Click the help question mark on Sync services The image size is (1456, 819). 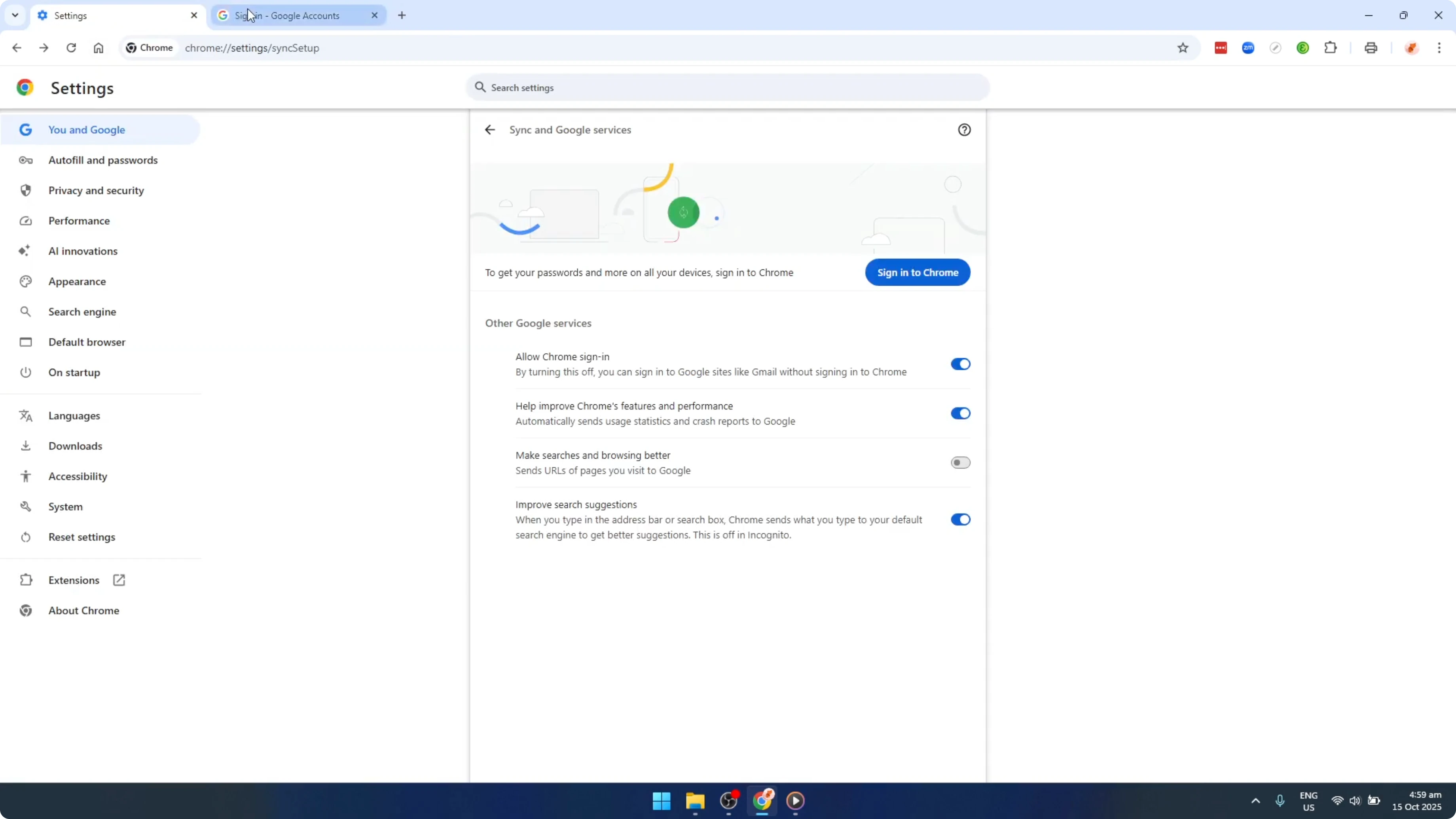[964, 129]
